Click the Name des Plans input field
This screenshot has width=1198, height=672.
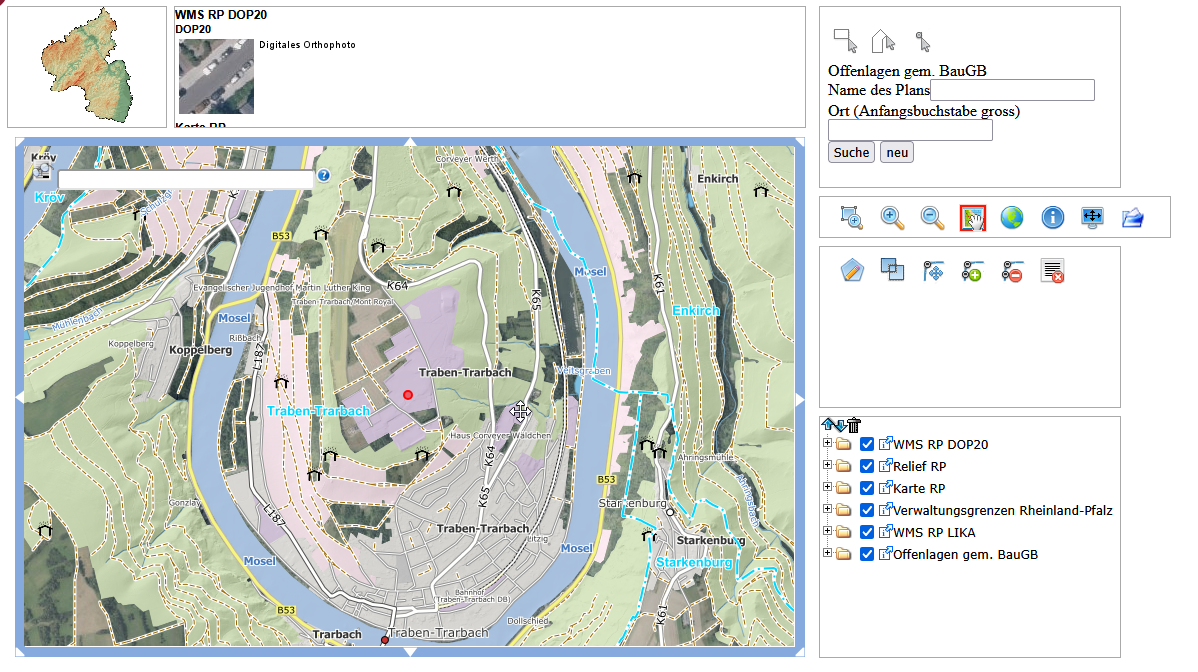tap(1012, 91)
